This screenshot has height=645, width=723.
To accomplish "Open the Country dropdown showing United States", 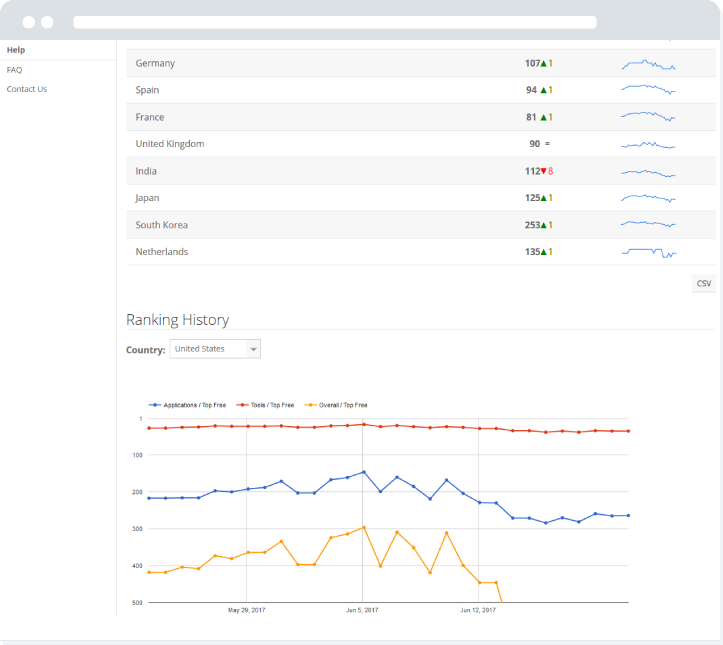I will pos(215,349).
